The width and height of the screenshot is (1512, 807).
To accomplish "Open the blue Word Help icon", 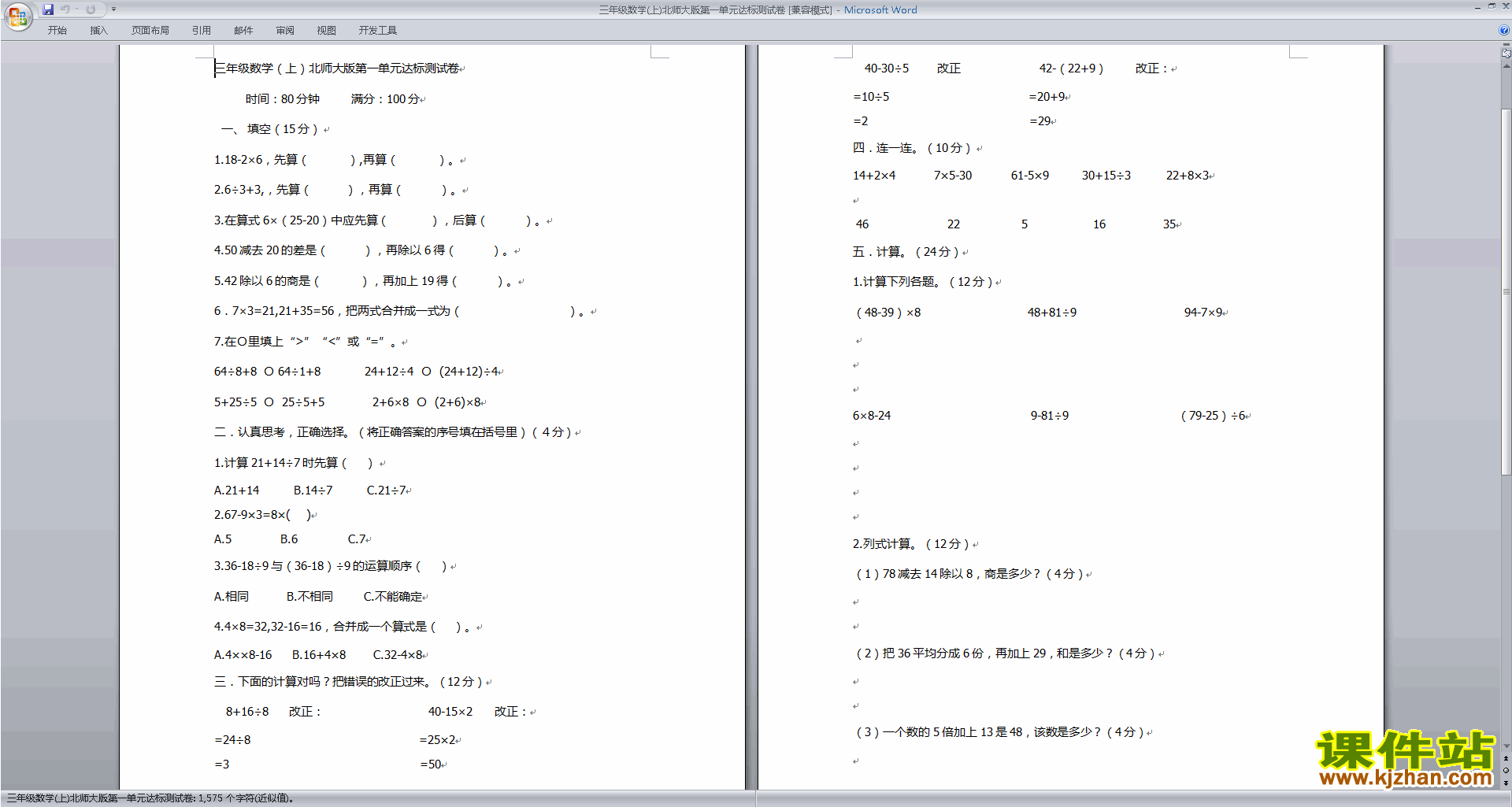I will point(1504,30).
